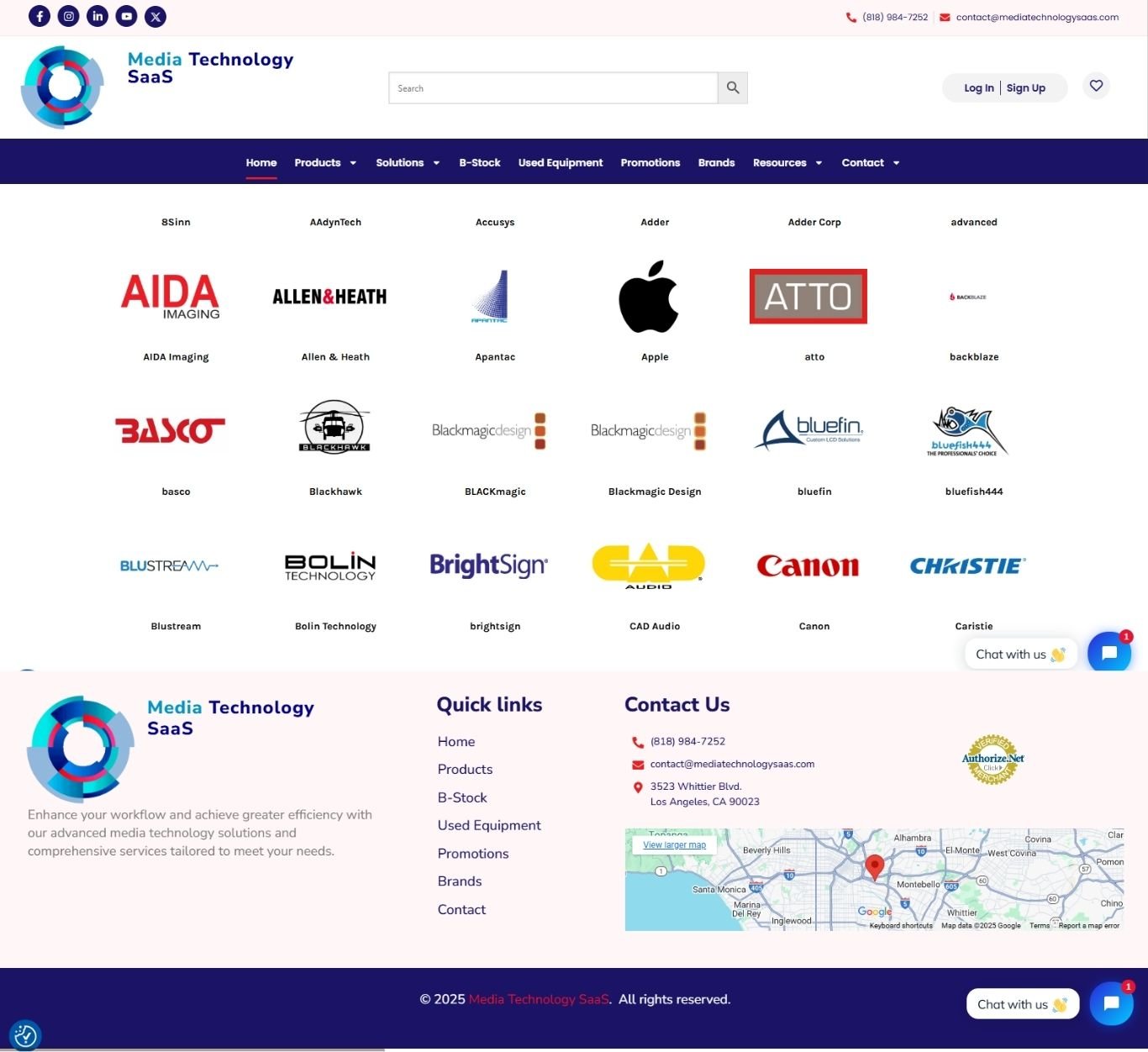
Task: Open the bluefin brand logo
Action: coord(808,429)
